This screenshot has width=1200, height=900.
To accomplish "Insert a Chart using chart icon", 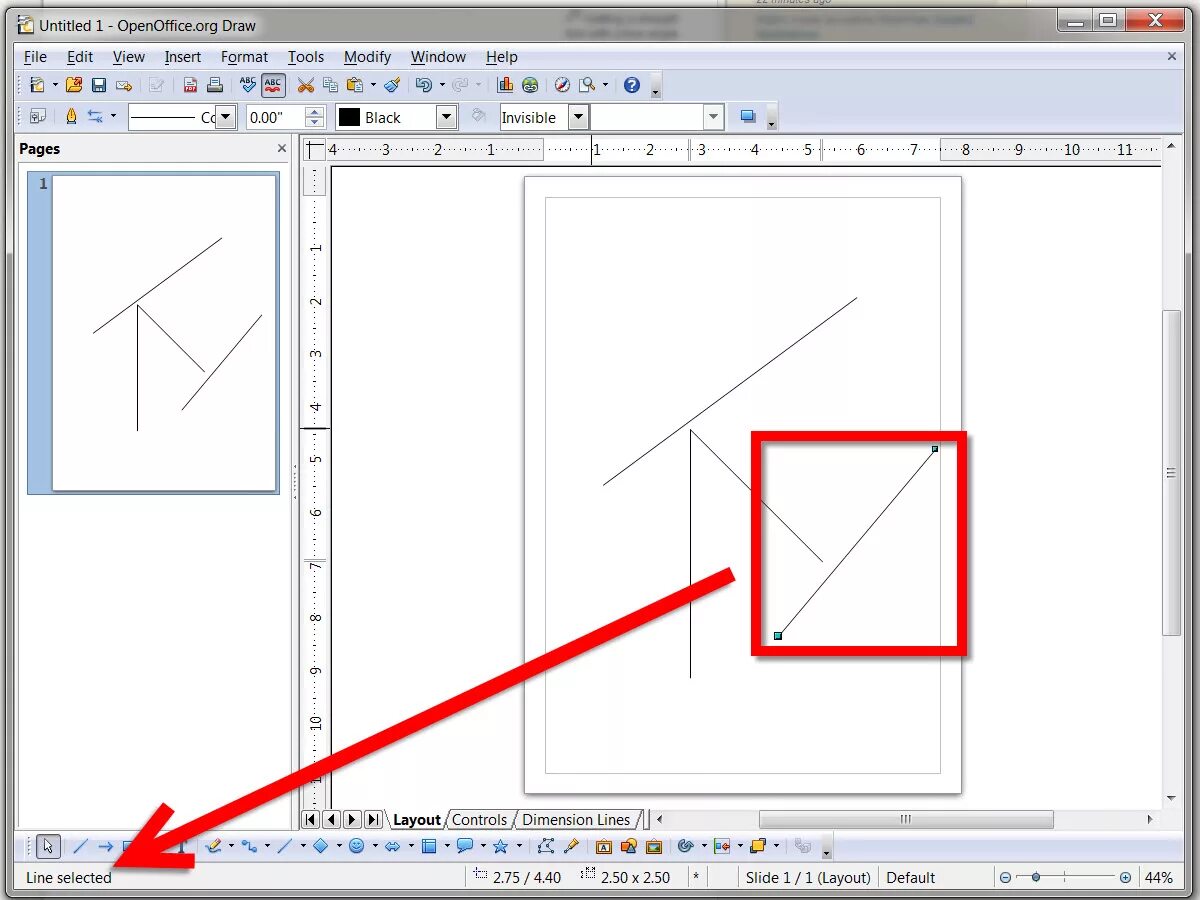I will point(505,86).
